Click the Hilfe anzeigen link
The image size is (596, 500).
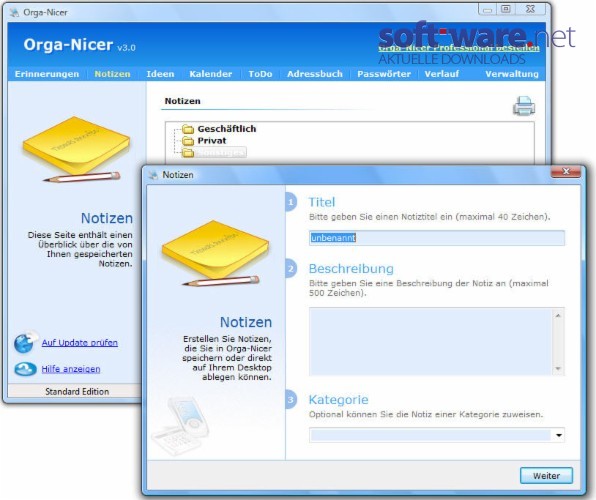coord(71,369)
